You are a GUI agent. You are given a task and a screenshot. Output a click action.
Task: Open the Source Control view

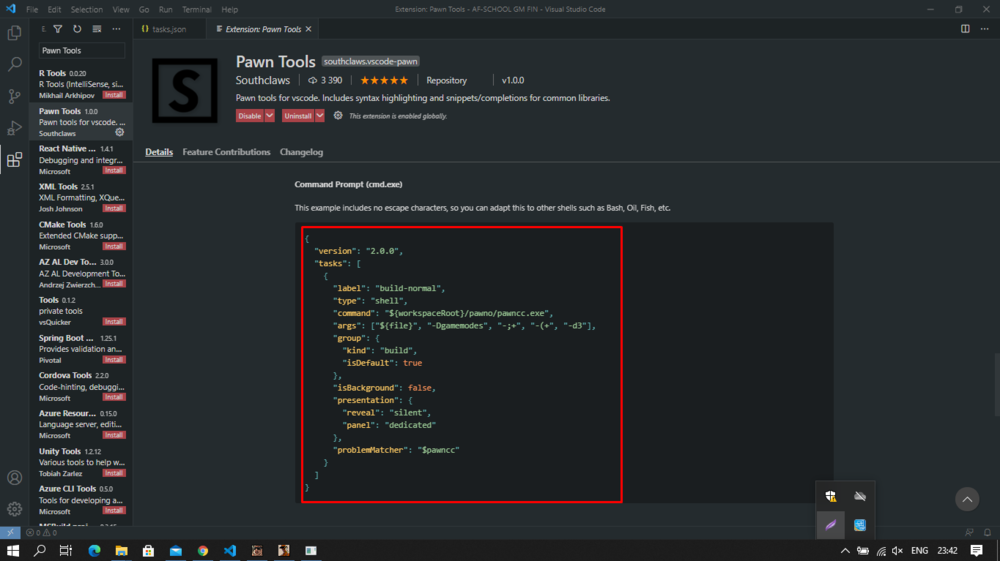[14, 96]
